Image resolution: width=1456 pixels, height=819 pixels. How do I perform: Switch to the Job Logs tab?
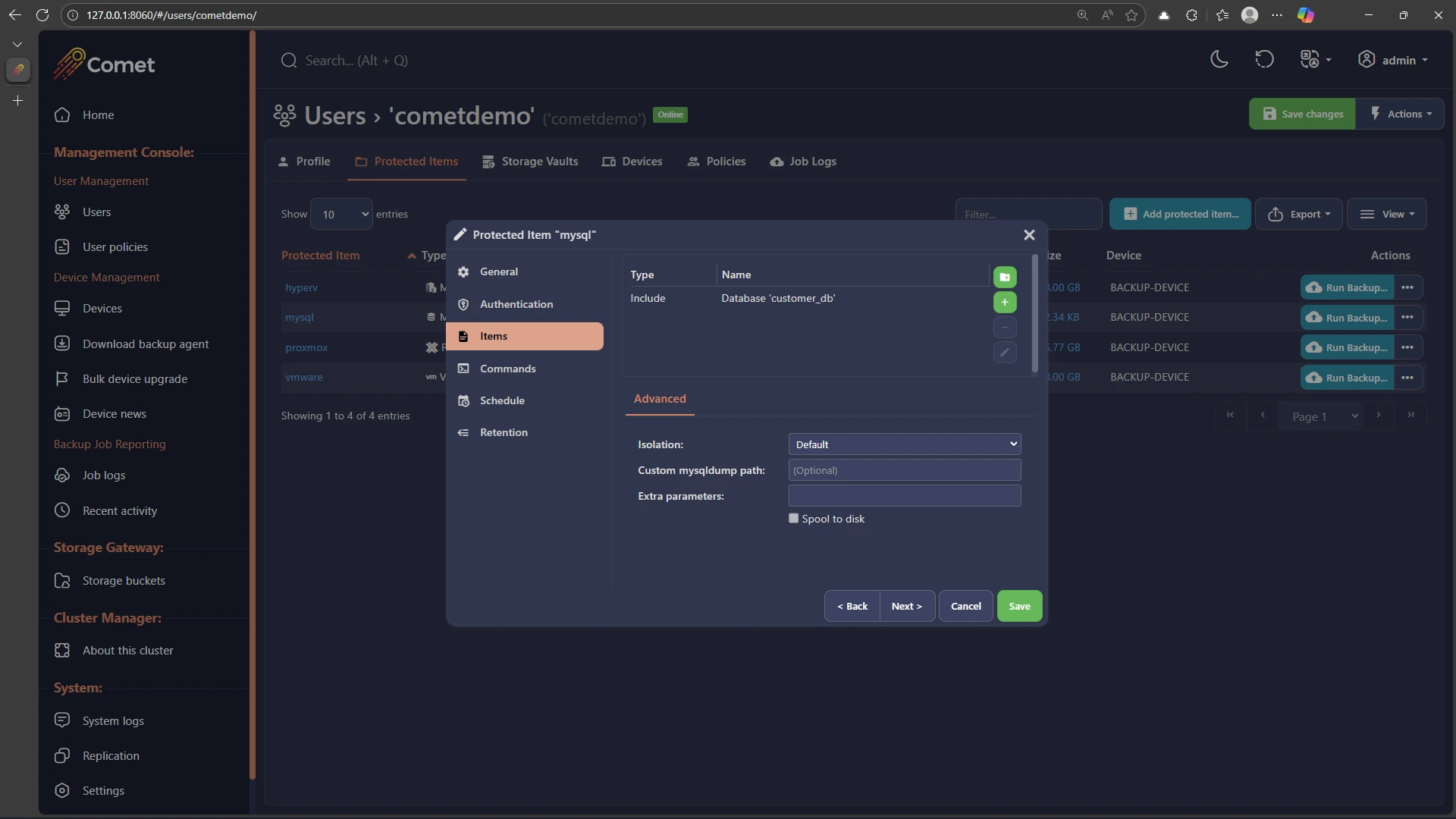(x=803, y=162)
